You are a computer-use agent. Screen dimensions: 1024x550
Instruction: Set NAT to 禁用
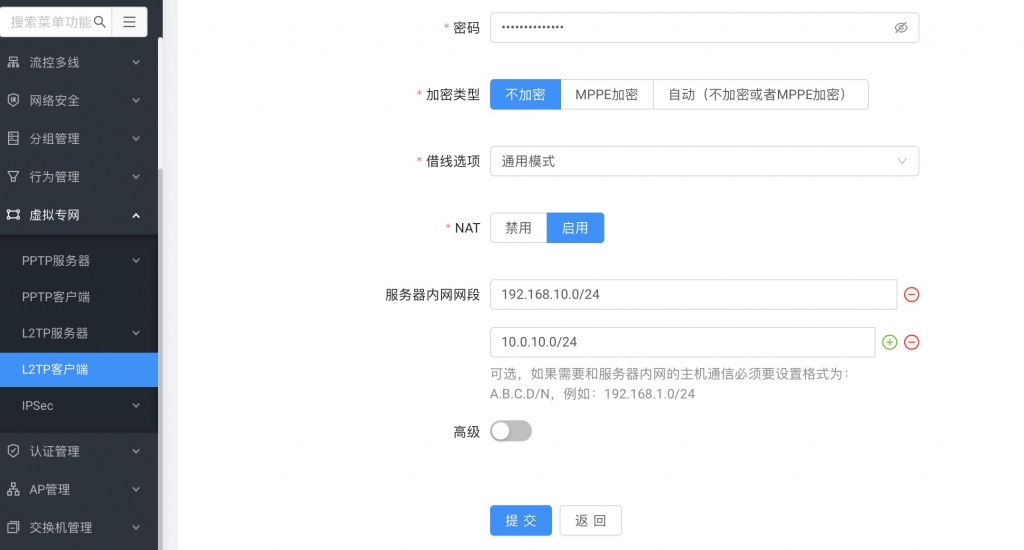point(519,228)
